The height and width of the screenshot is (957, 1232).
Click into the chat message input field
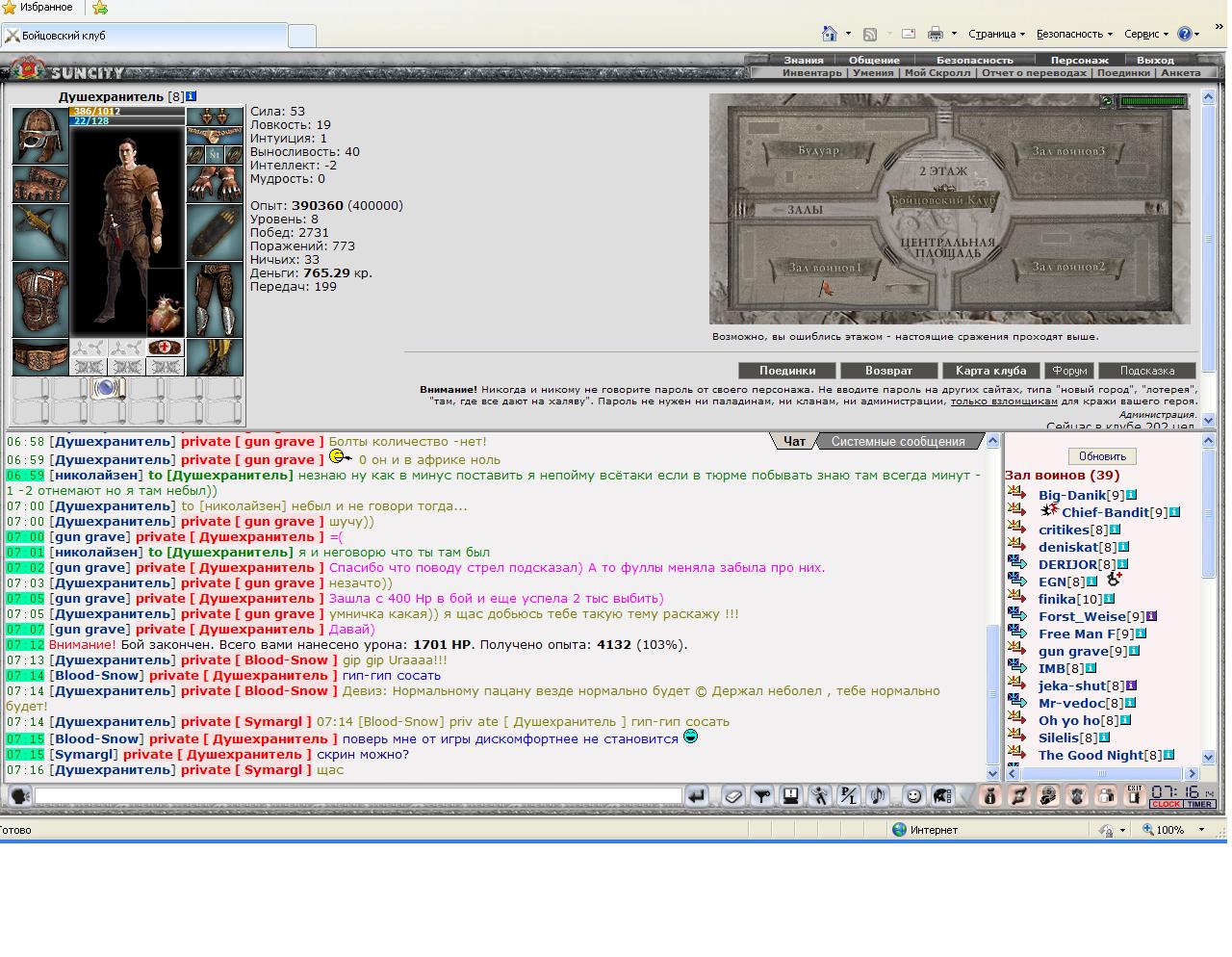pos(358,795)
